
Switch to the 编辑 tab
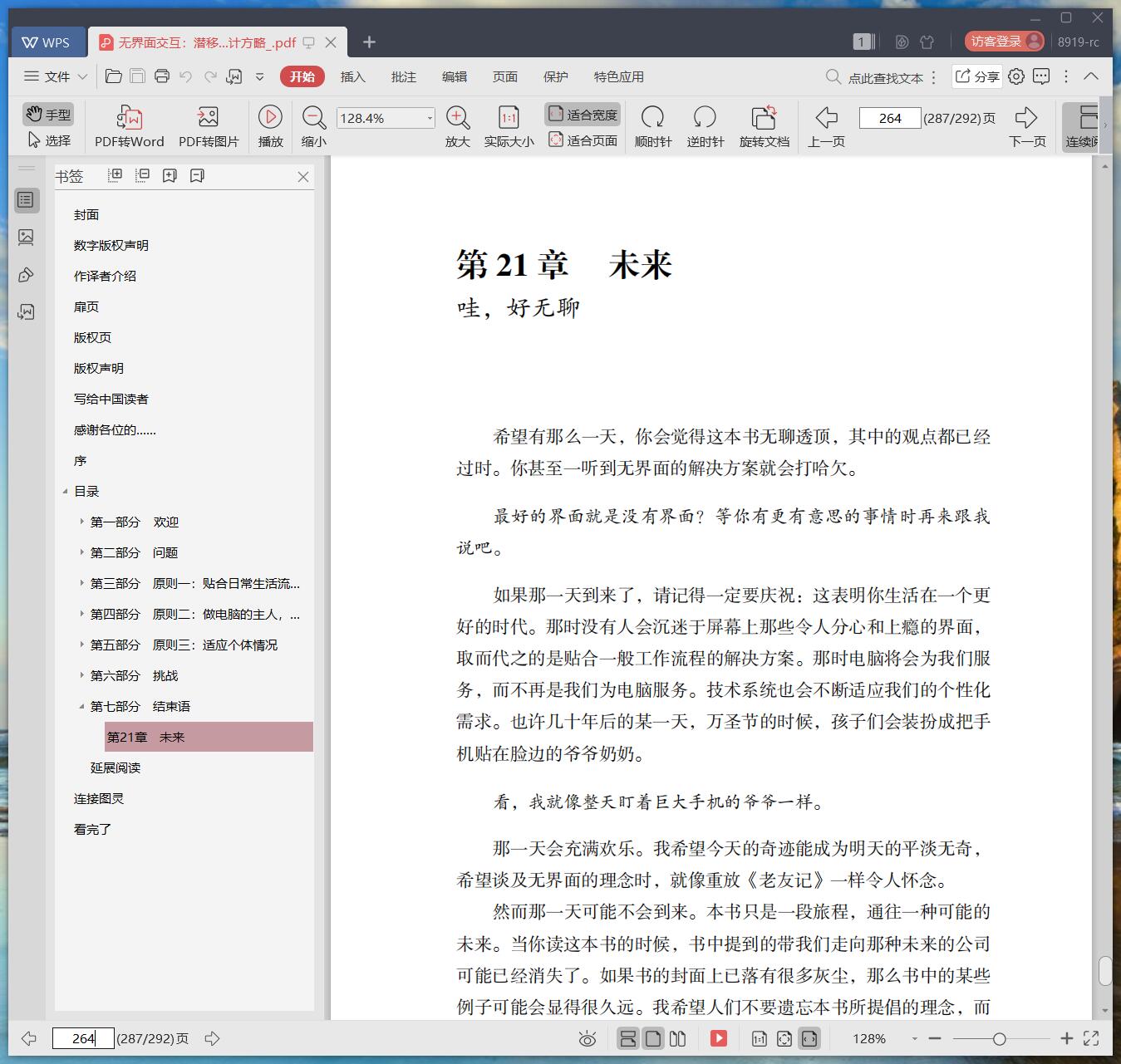click(x=455, y=76)
